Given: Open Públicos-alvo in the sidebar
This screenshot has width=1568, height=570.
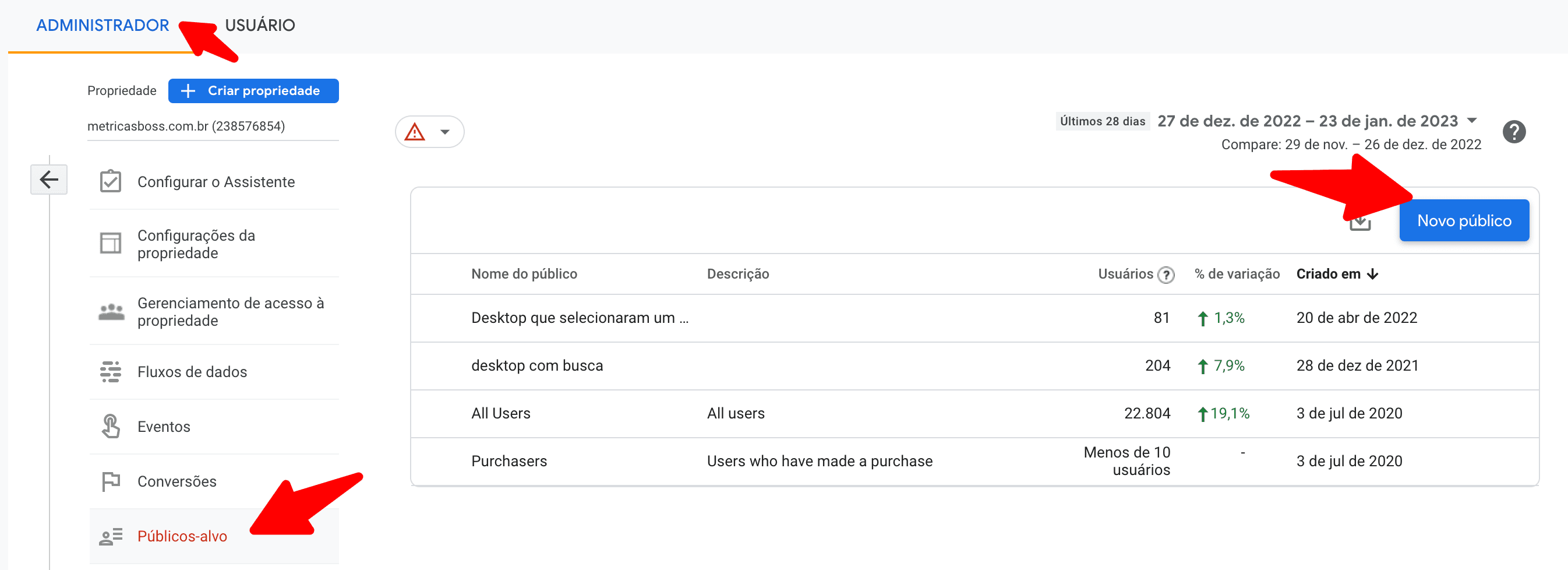Looking at the screenshot, I should [182, 536].
